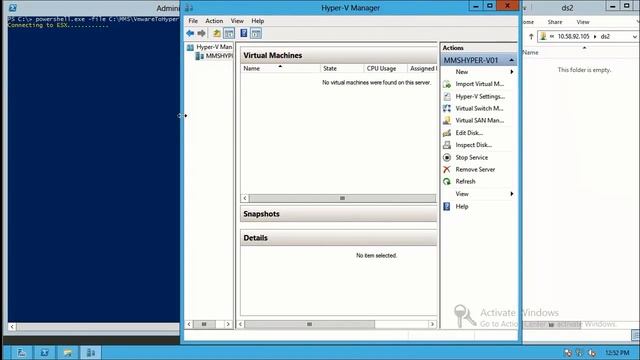Click the blue Help toolbar icon
This screenshot has height=360, width=640.
pyautogui.click(x=244, y=33)
